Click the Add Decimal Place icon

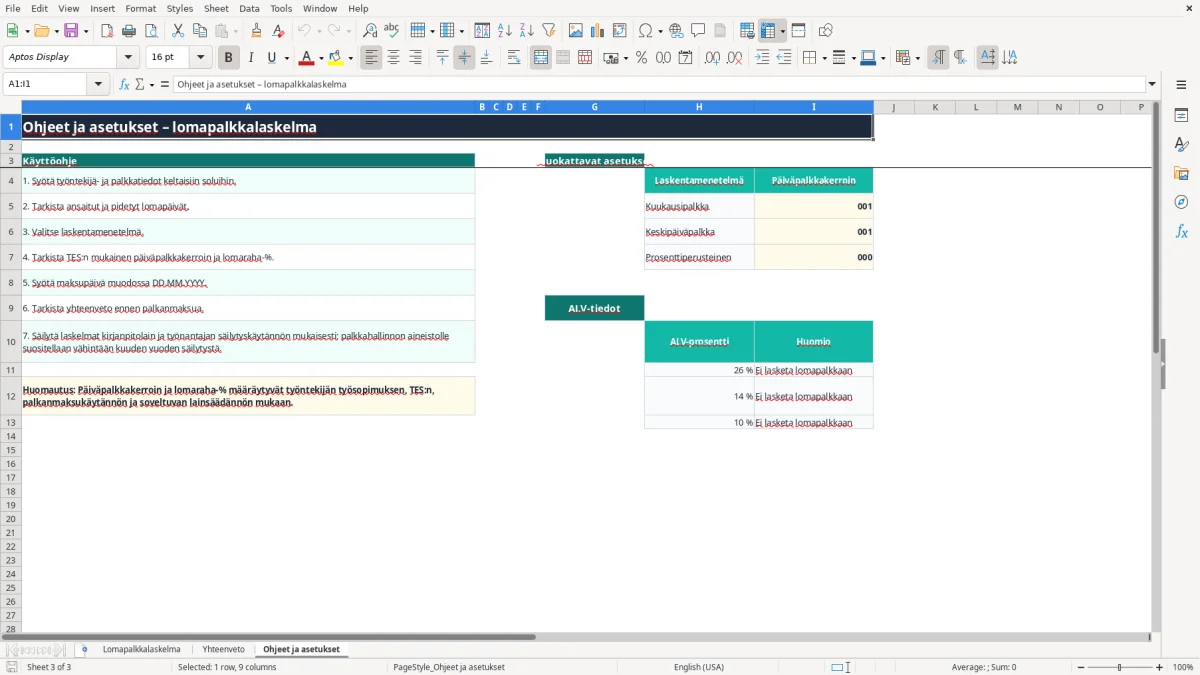coord(711,58)
